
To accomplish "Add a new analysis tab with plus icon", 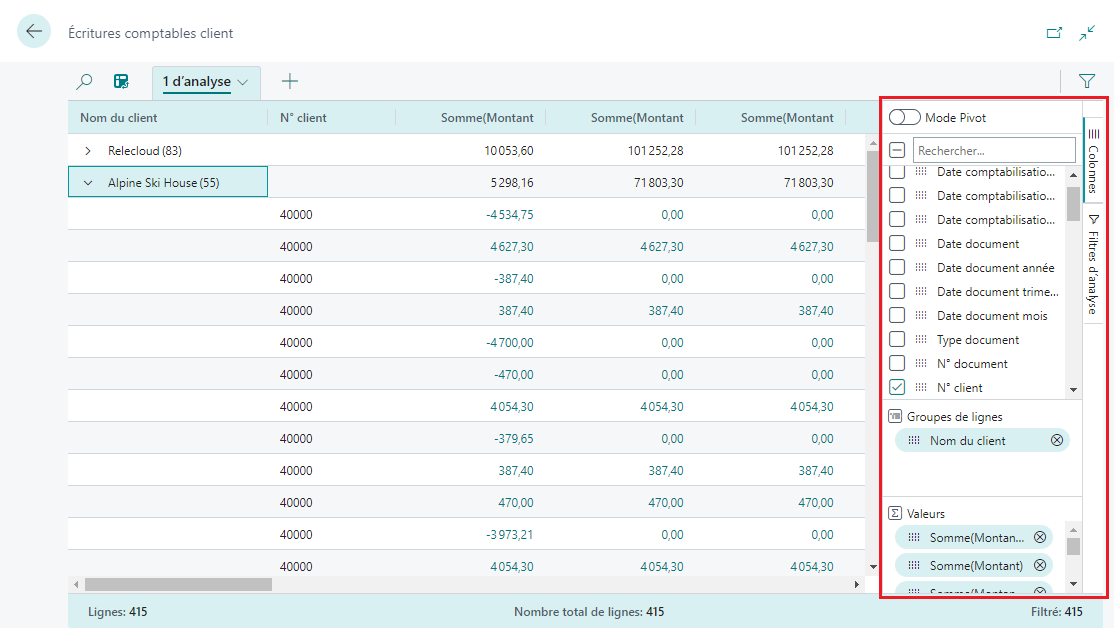I will [290, 81].
